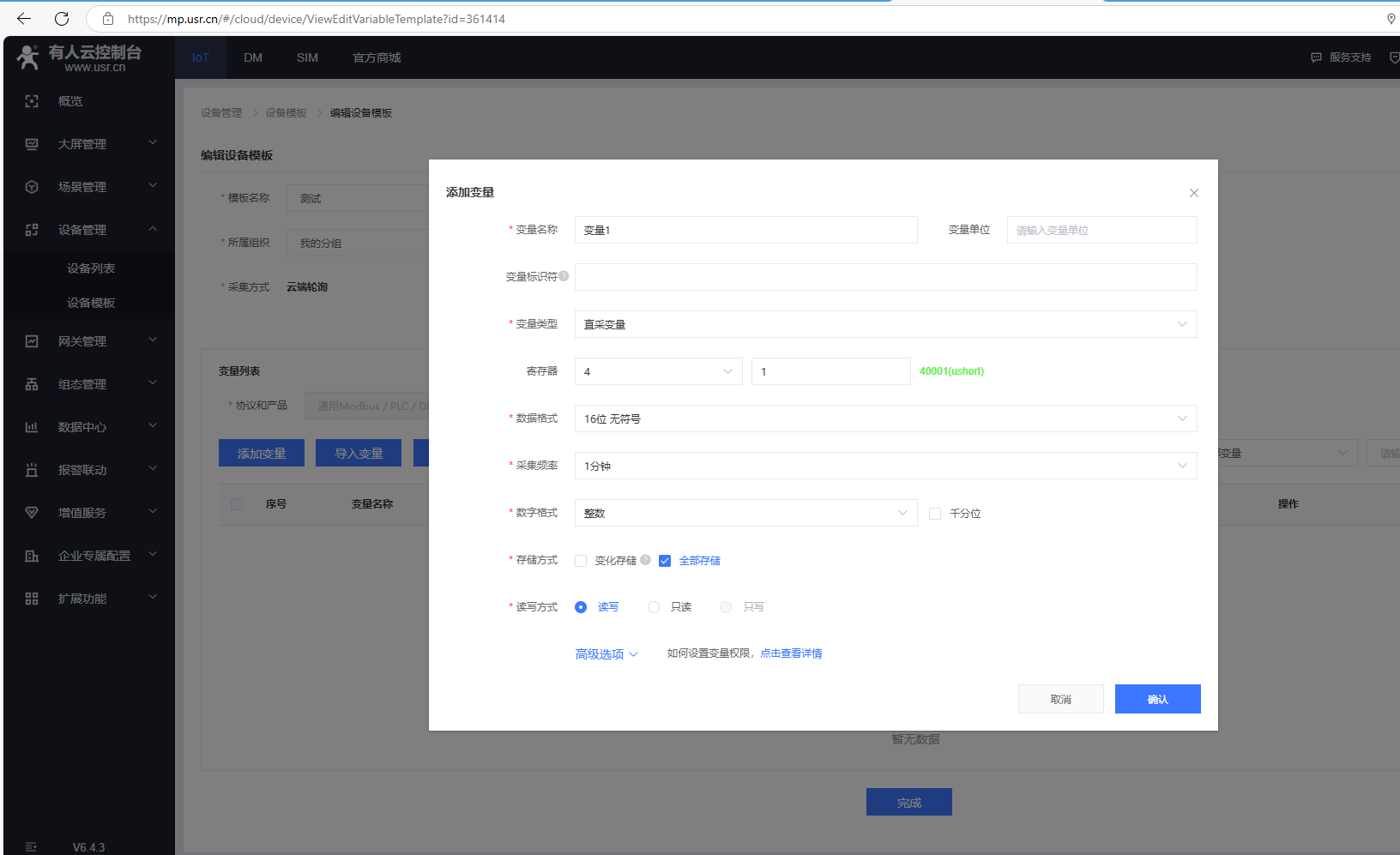Open the 数据格式 dropdown
The width and height of the screenshot is (1400, 855).
(885, 418)
